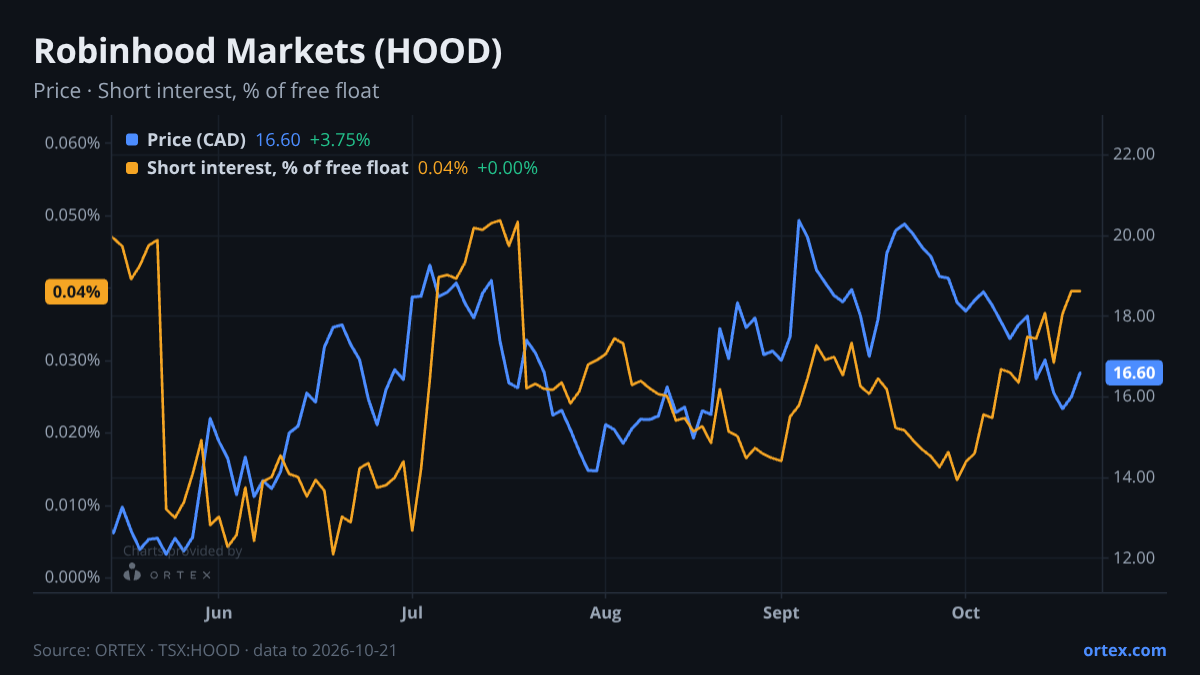Image resolution: width=1200 pixels, height=675 pixels.
Task: Click the 0.010% left axis label
Action: [72, 505]
